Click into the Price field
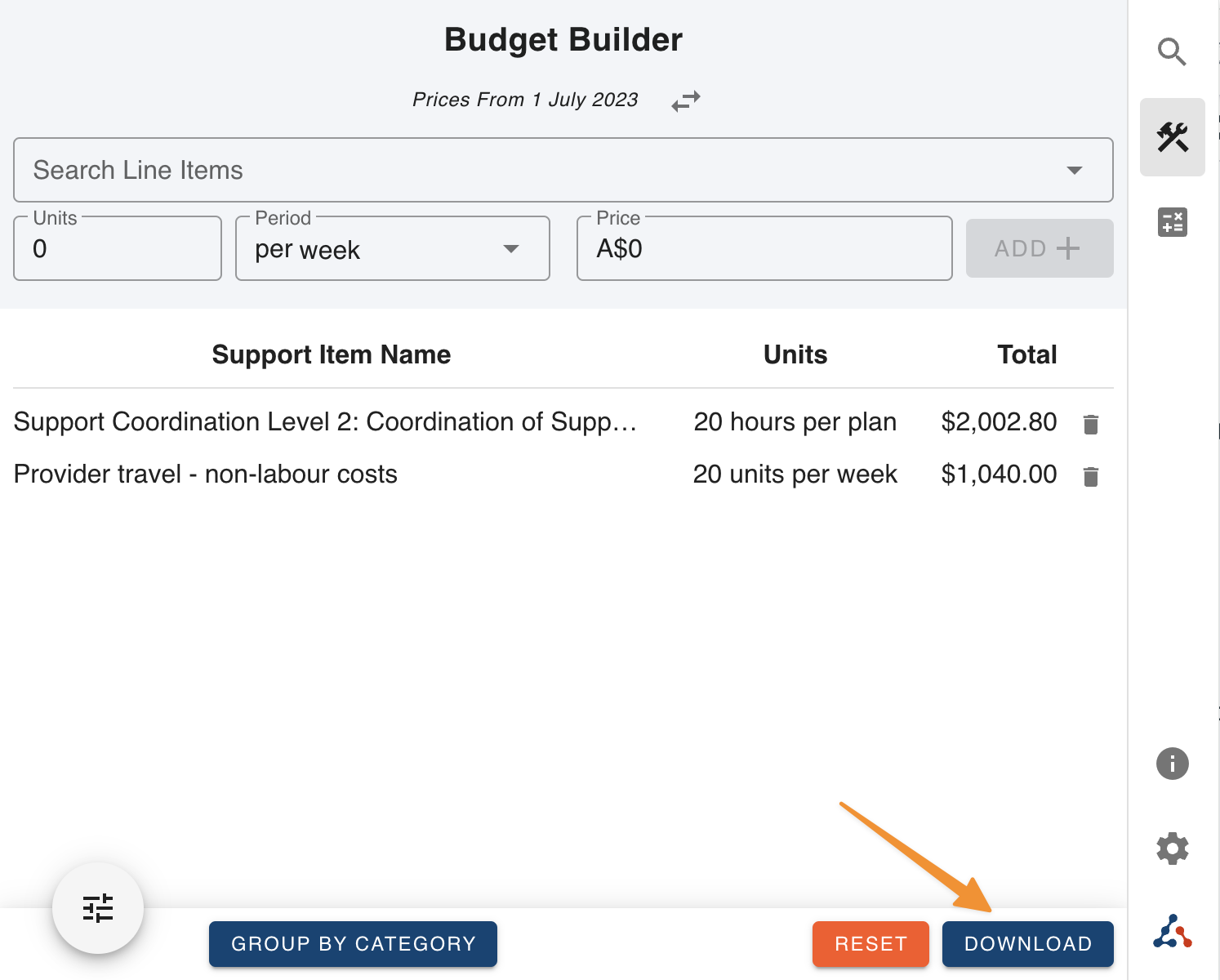The height and width of the screenshot is (980, 1220). (764, 249)
